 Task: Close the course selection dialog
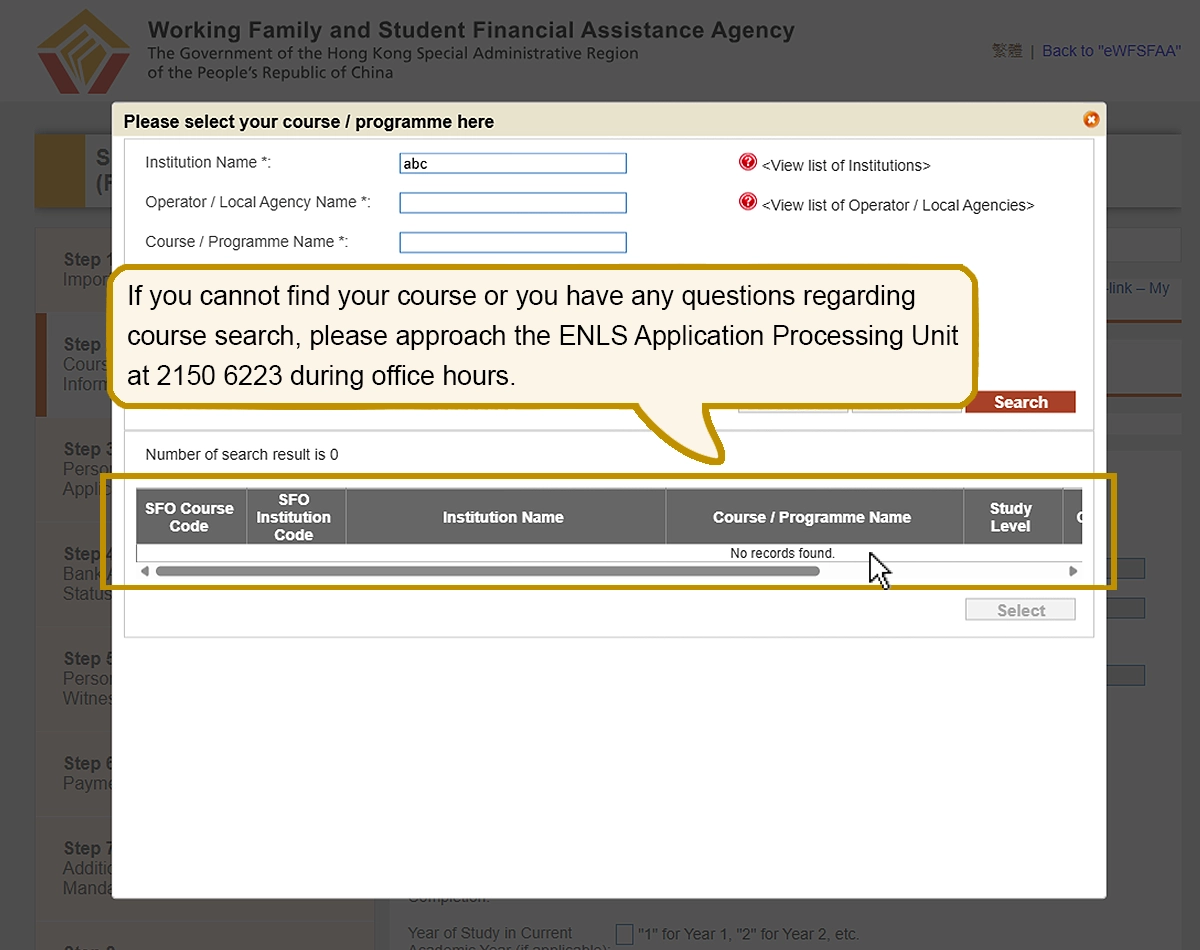(1091, 120)
